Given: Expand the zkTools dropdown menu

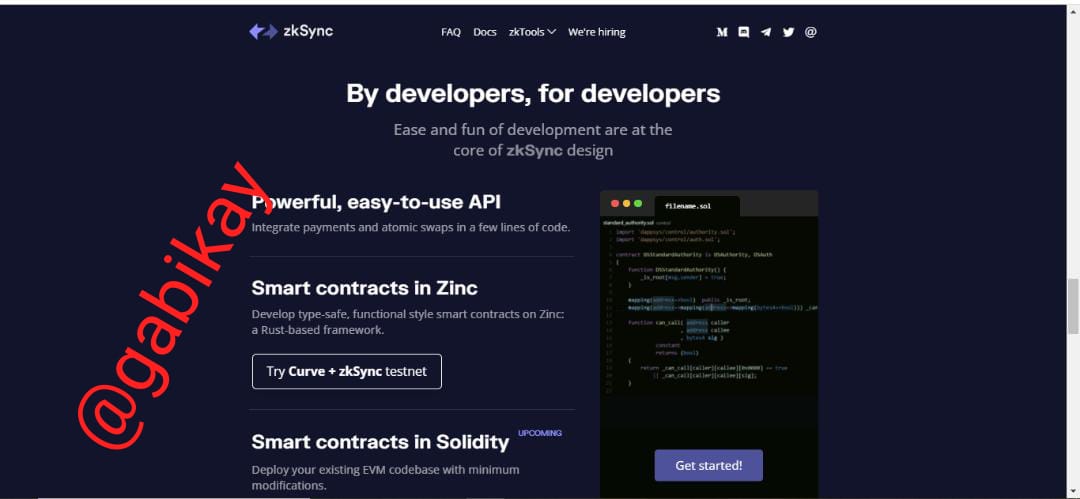Looking at the screenshot, I should (532, 32).
